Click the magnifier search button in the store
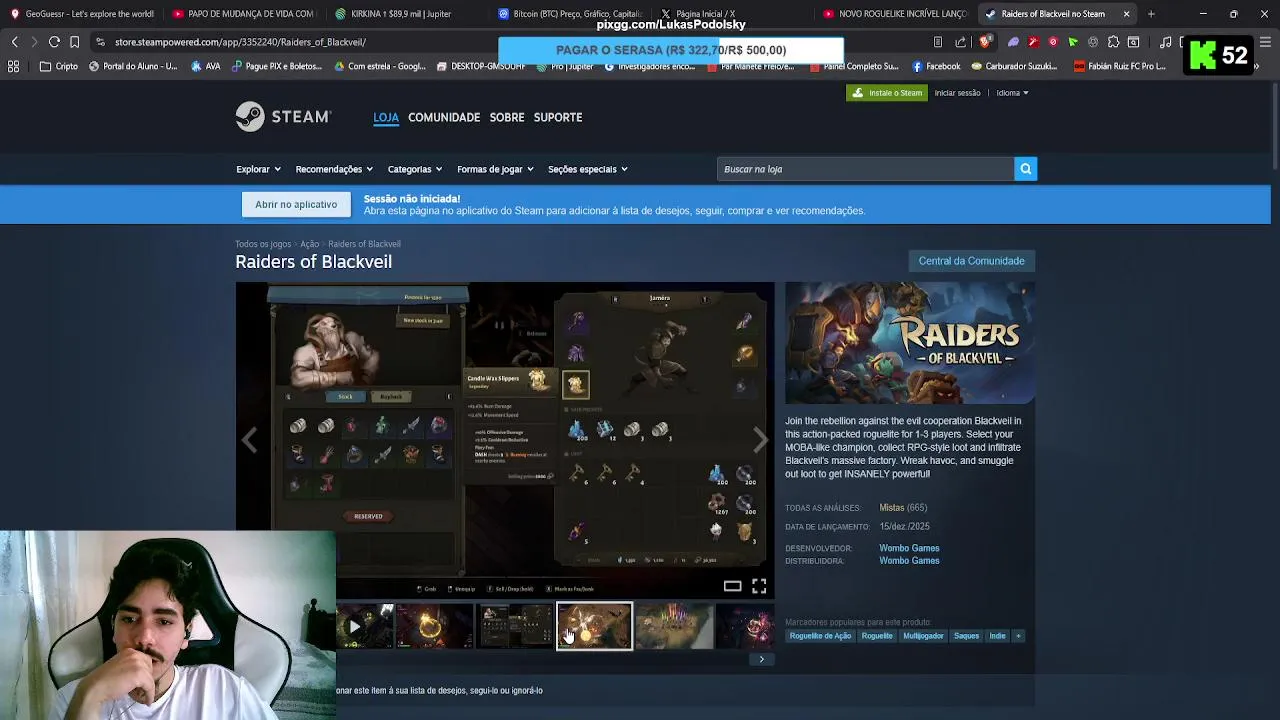Screen dimensions: 1280x720 (x=1025, y=169)
